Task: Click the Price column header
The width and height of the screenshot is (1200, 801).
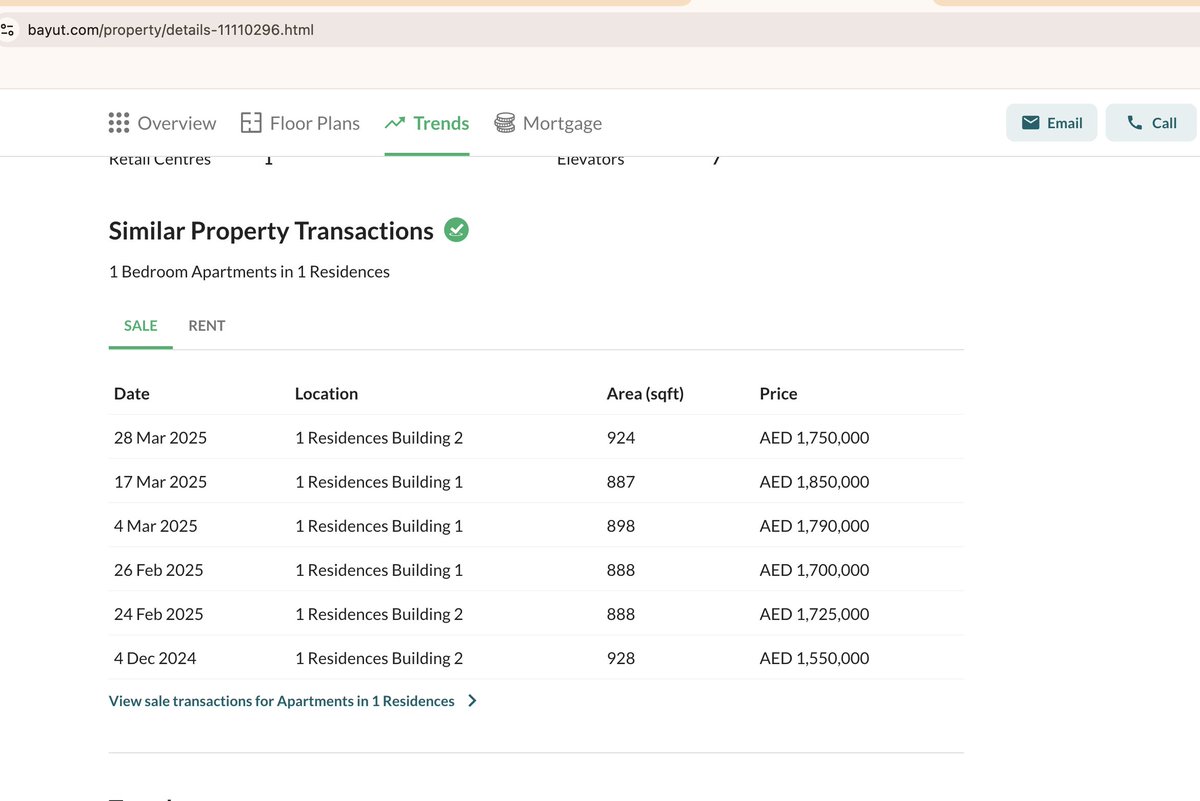Action: (779, 394)
